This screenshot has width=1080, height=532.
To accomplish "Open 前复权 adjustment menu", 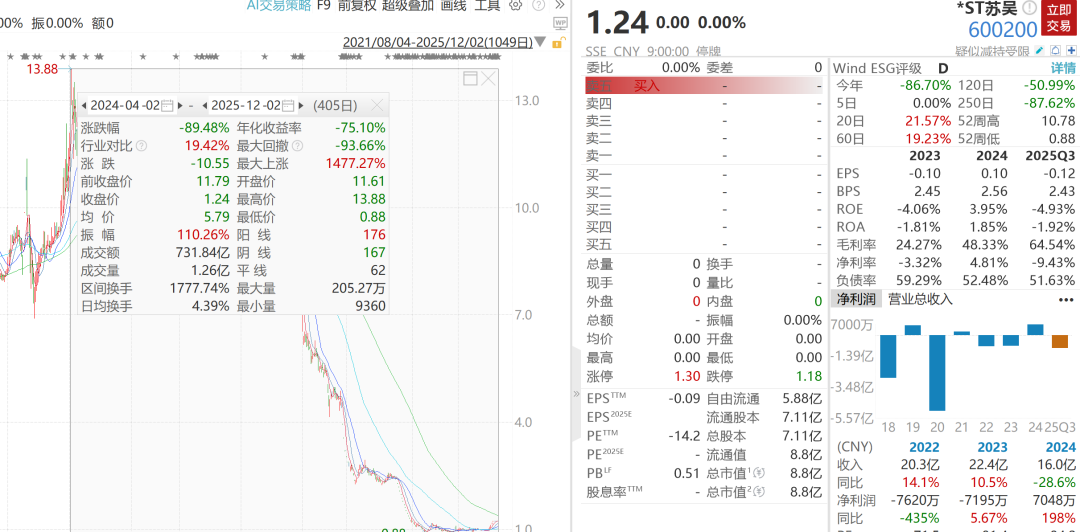I will pyautogui.click(x=357, y=6).
